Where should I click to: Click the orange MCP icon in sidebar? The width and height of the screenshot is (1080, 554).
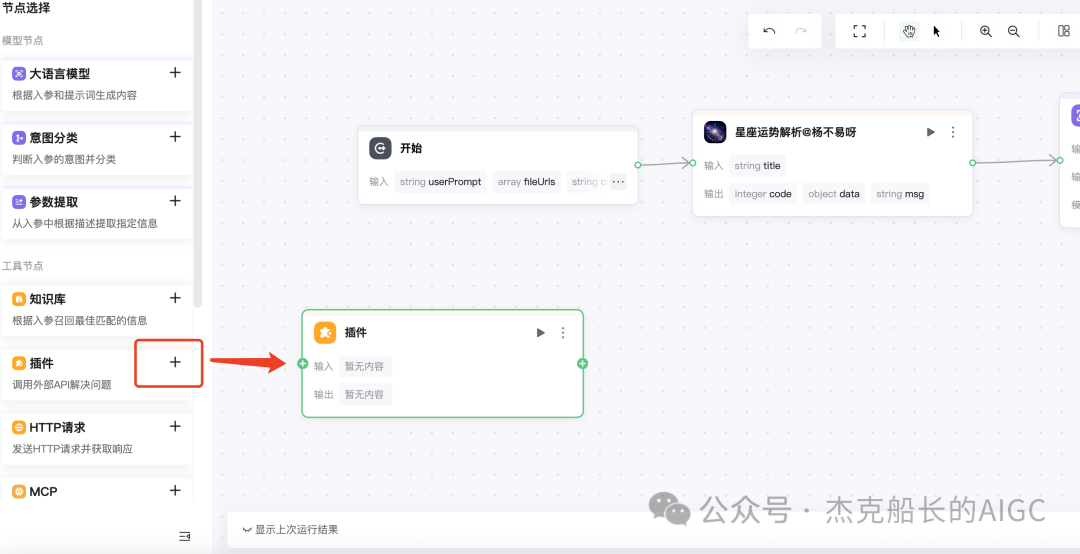click(x=19, y=491)
